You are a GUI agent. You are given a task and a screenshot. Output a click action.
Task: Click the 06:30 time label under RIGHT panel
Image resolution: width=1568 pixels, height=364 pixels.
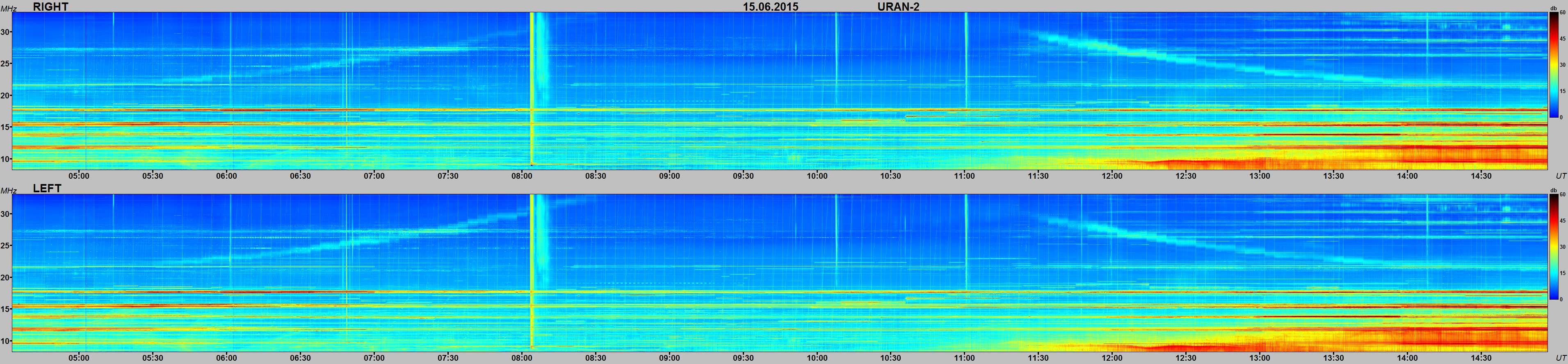click(x=300, y=176)
